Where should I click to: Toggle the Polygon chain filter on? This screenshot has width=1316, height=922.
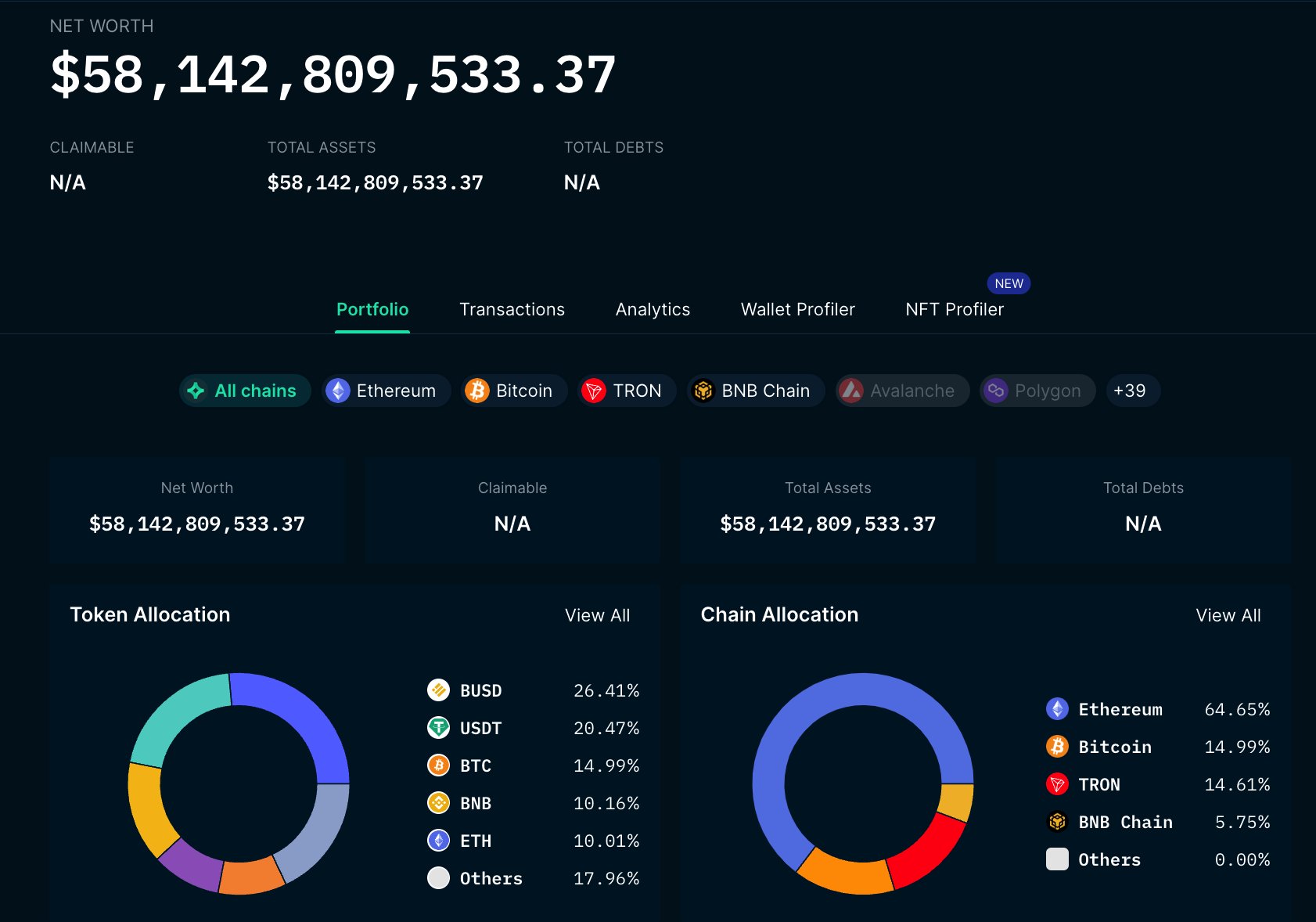click(x=1037, y=391)
